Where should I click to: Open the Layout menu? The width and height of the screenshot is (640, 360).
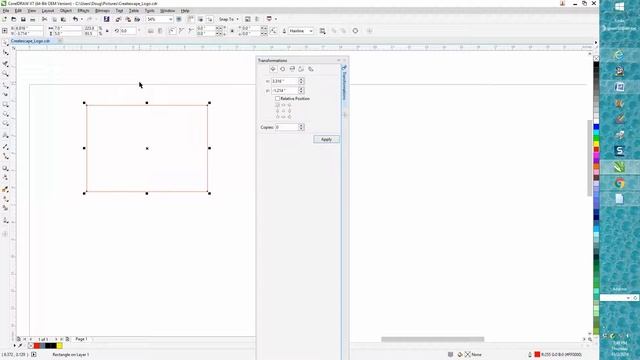click(x=48, y=11)
